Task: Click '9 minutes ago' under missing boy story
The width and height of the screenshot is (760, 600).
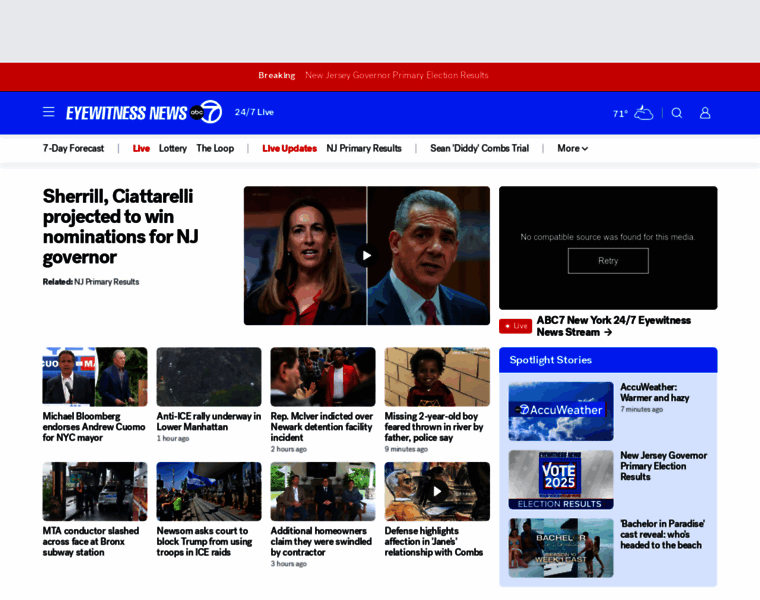Action: [x=406, y=449]
